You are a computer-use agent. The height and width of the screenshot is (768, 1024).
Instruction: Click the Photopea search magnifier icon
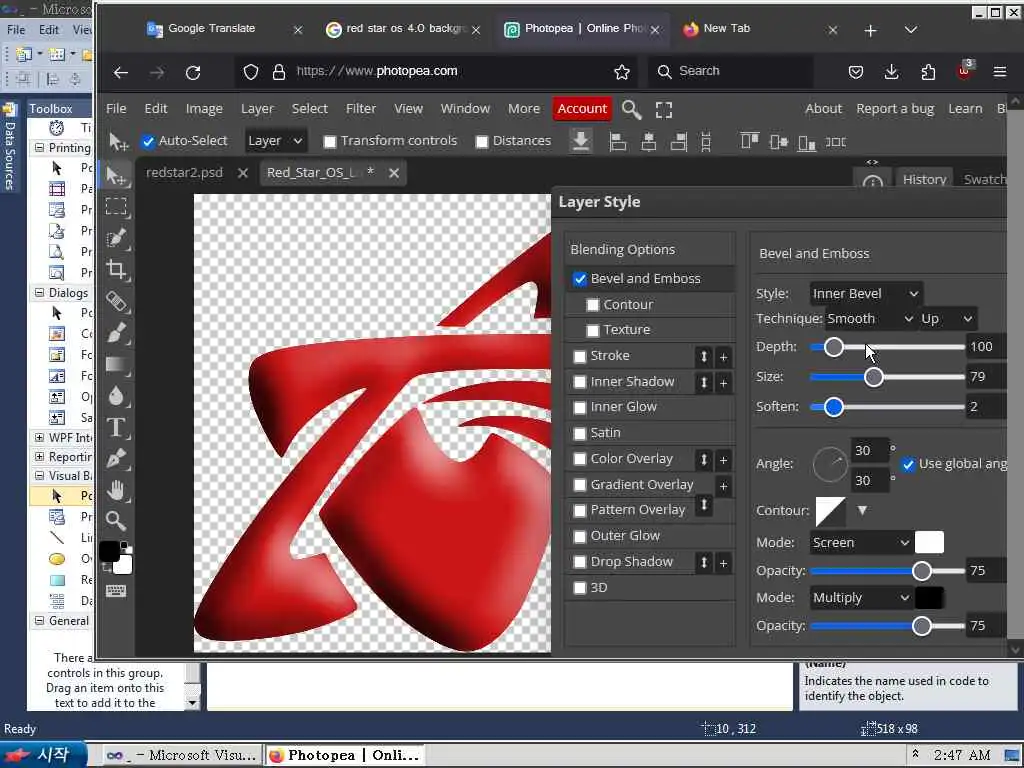point(631,109)
